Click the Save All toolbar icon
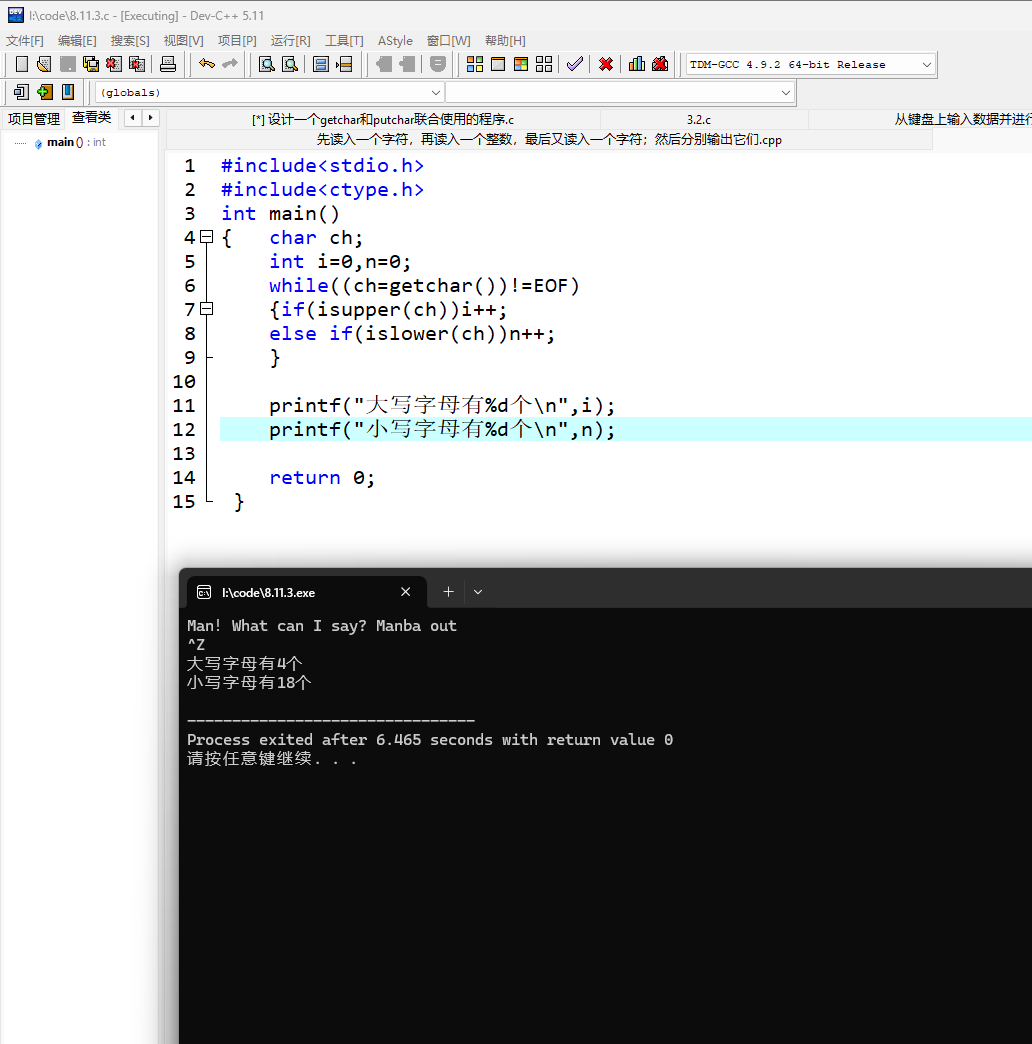1032x1044 pixels. click(x=91, y=64)
